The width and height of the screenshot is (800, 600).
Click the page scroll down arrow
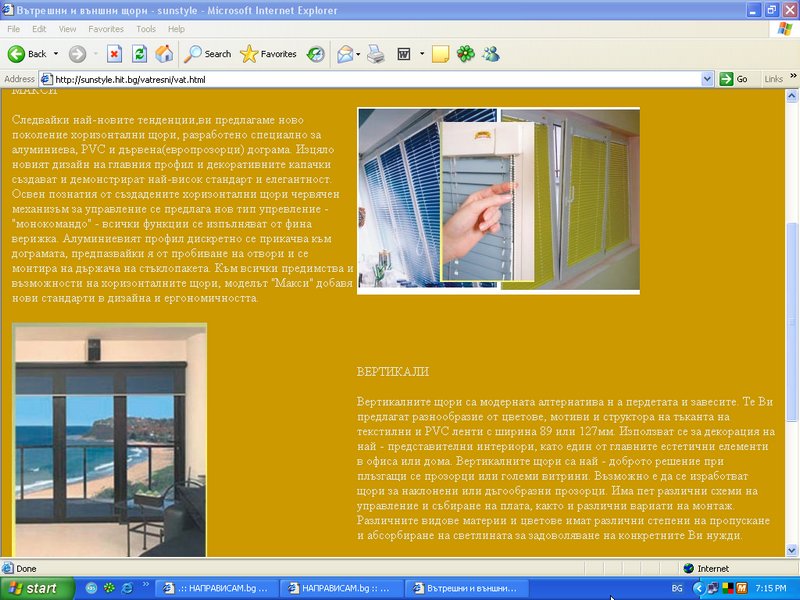791,550
